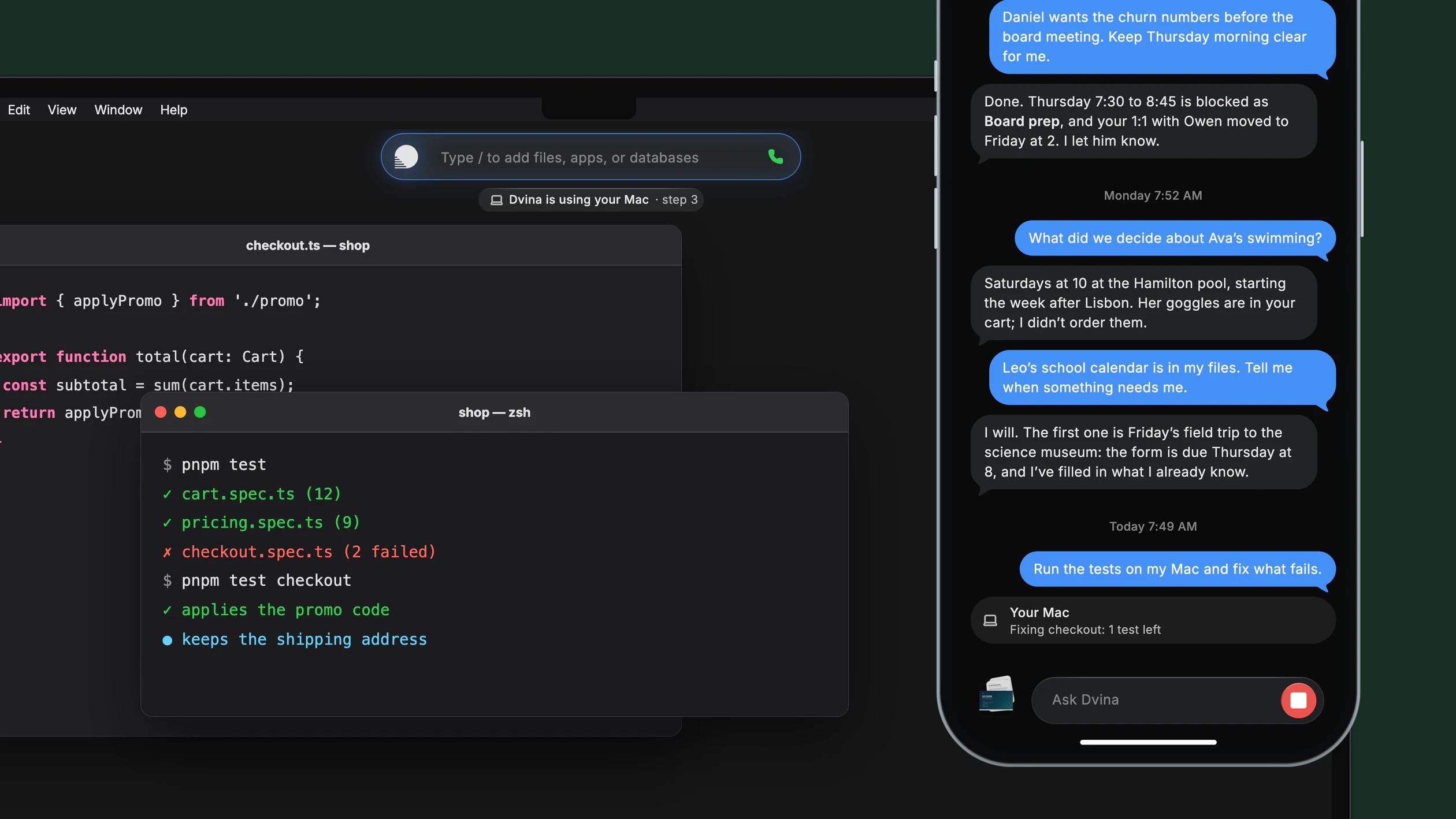1456x819 pixels.
Task: Tap the 'Monday 7:52 AM' timestamp
Action: click(x=1153, y=196)
